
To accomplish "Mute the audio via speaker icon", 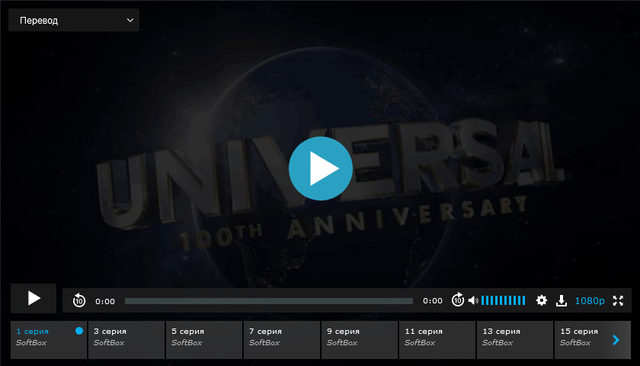I will coord(473,301).
